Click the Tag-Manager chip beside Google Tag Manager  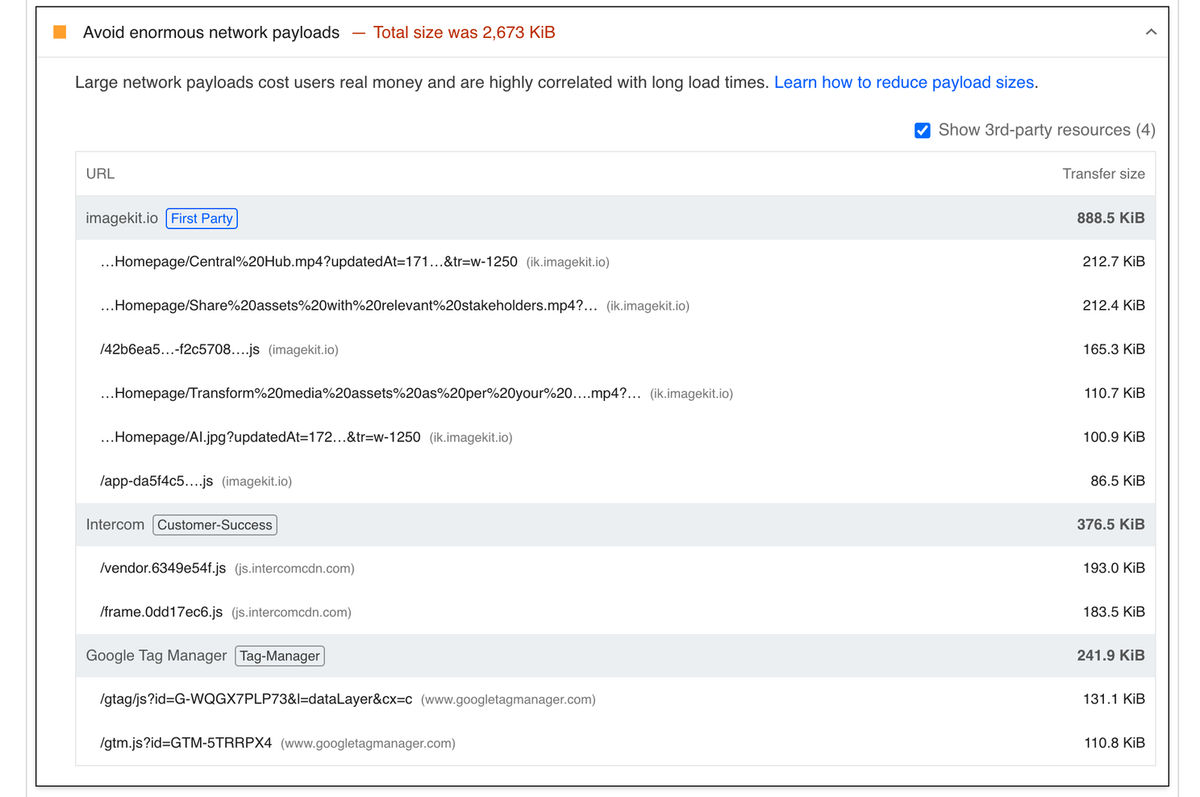(x=279, y=656)
